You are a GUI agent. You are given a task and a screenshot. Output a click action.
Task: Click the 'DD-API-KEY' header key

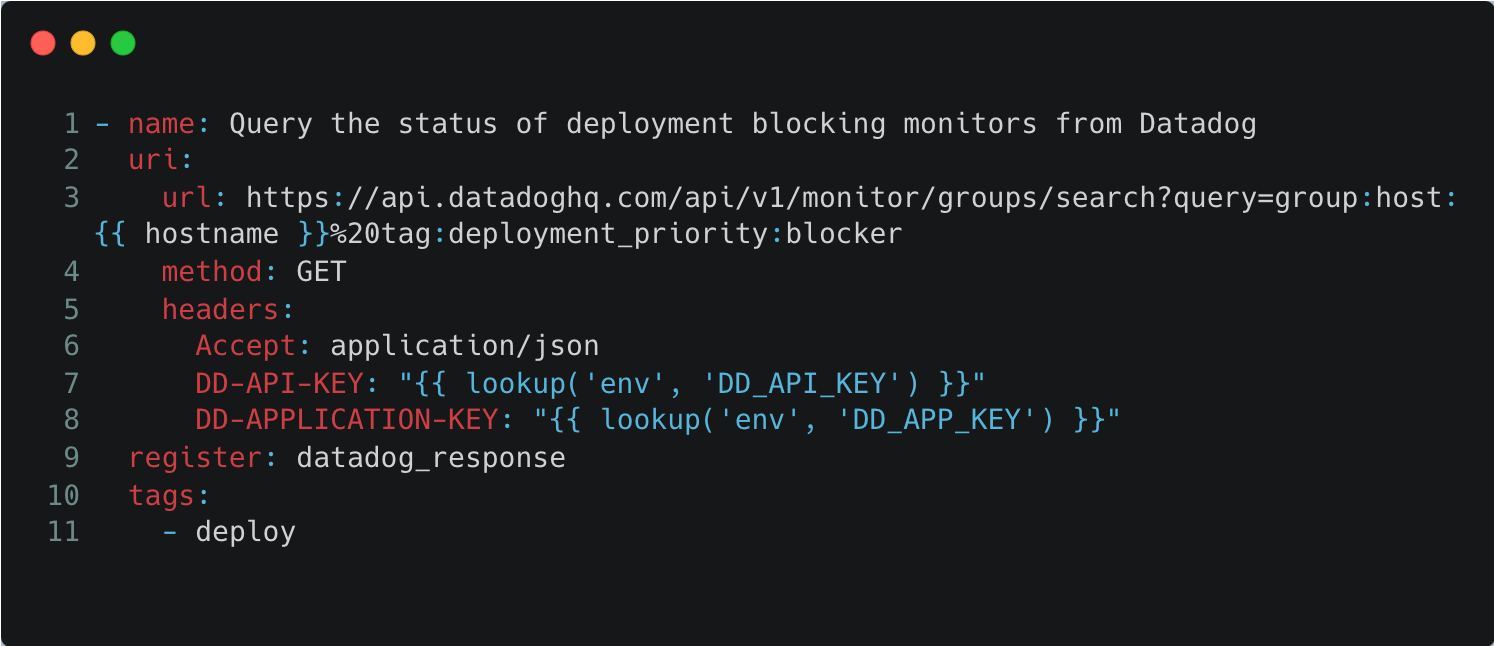click(279, 383)
